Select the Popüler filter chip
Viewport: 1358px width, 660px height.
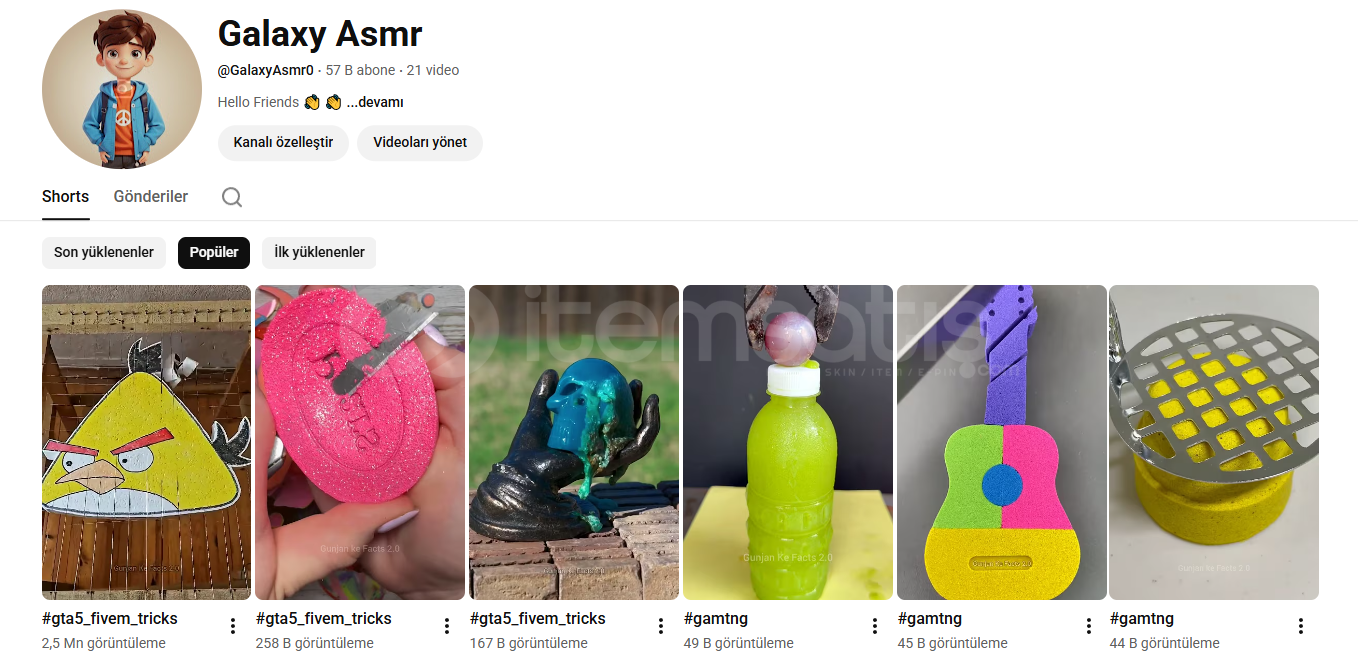coord(214,252)
